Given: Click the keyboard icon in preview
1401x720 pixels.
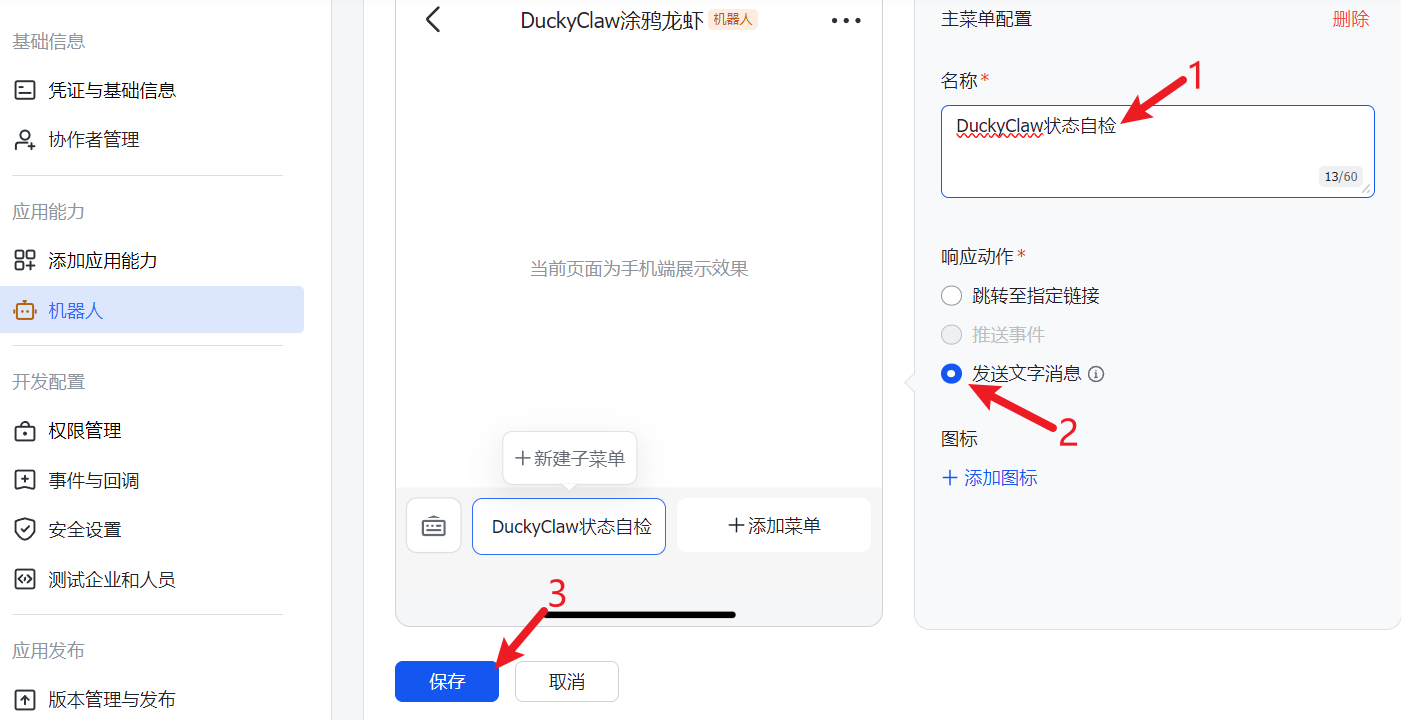Looking at the screenshot, I should (x=434, y=526).
